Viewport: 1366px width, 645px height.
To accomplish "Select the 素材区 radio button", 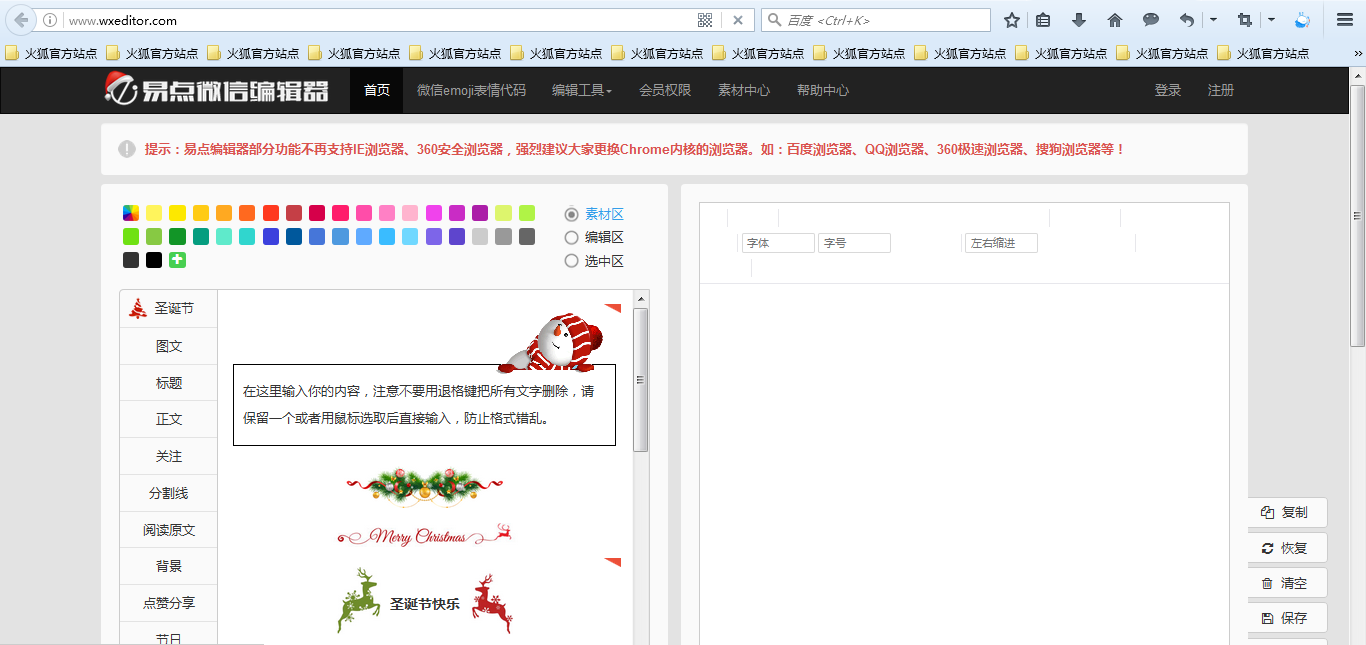I will click(572, 214).
